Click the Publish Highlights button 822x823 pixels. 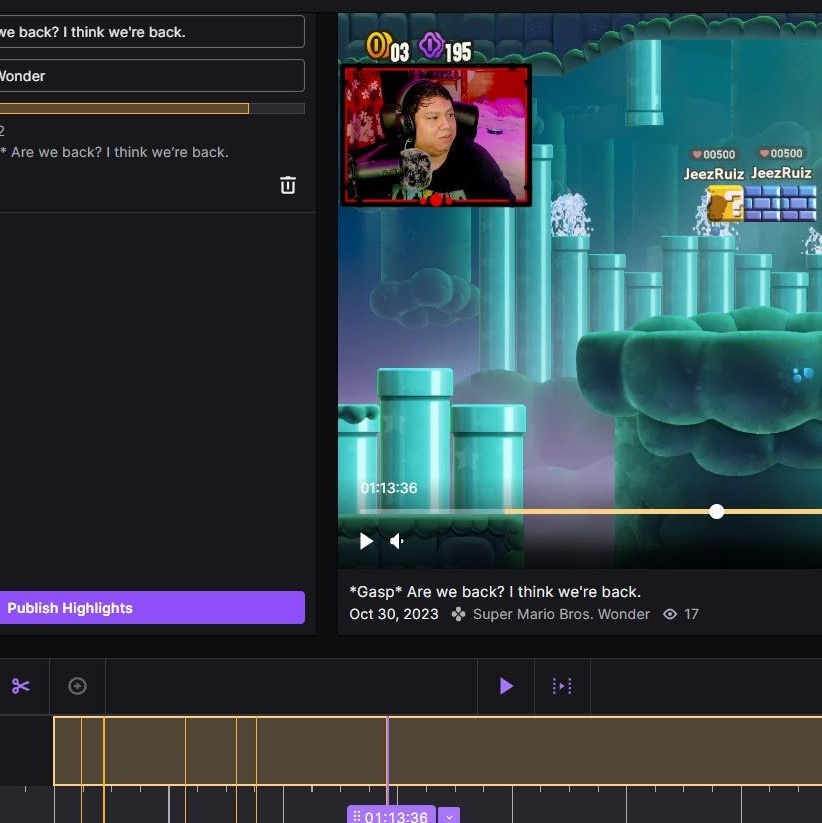[152, 608]
